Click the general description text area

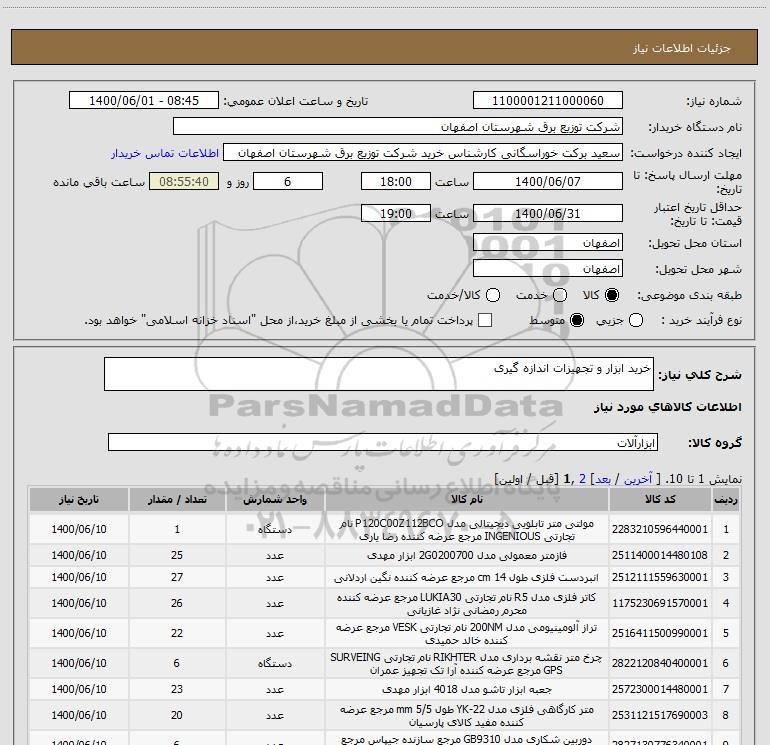[x=379, y=374]
